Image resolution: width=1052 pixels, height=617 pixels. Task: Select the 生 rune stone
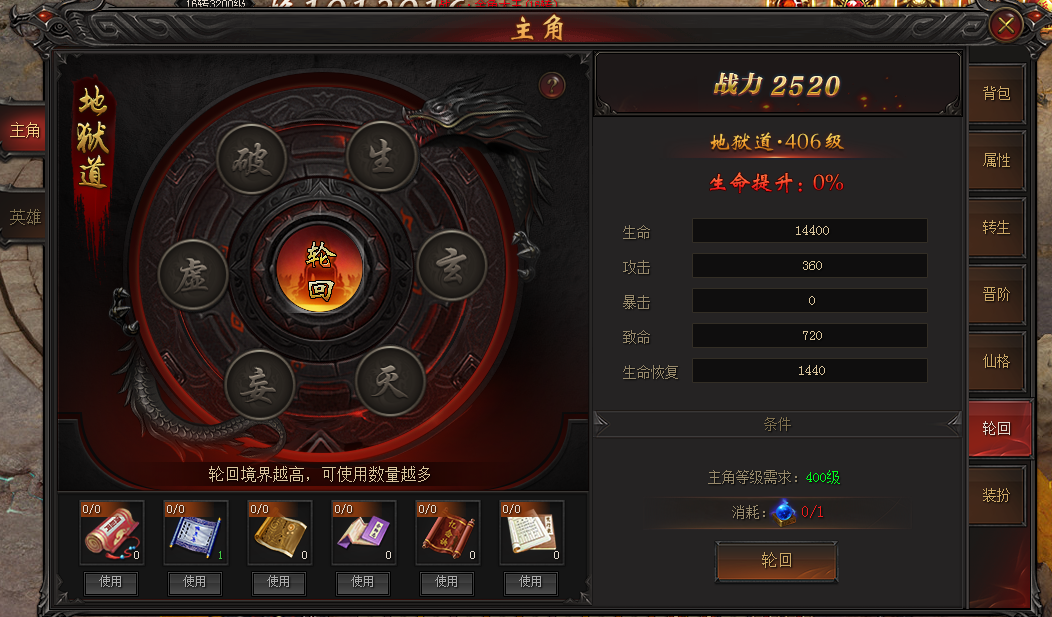(382, 157)
